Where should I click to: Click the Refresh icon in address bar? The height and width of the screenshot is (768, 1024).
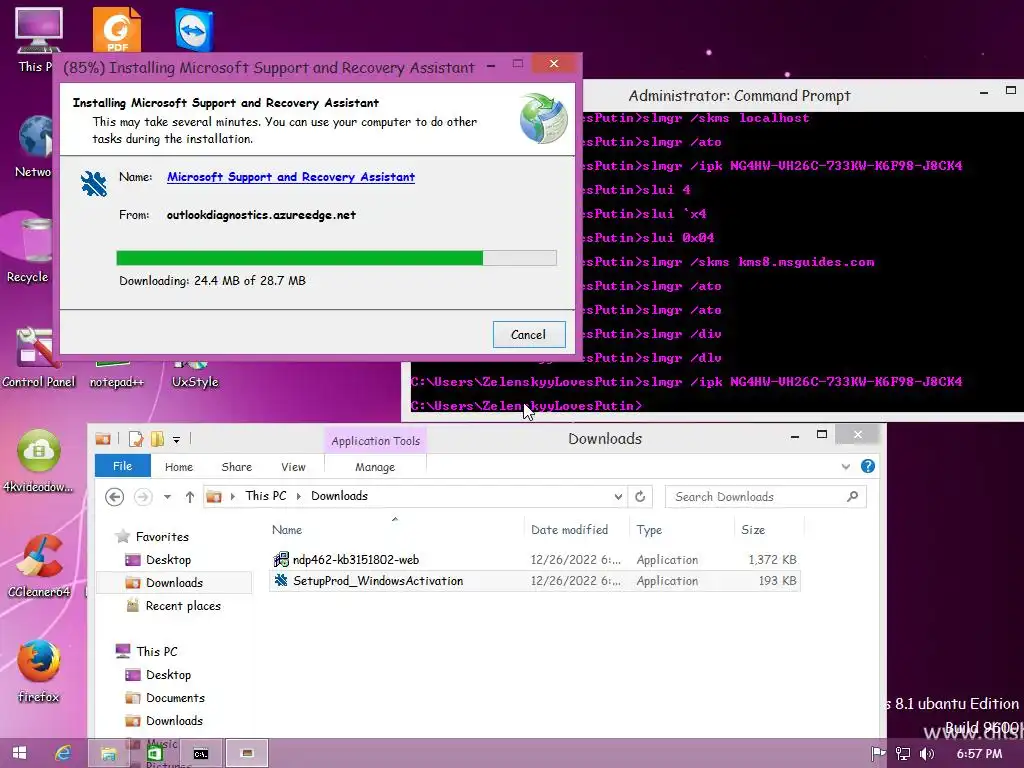[x=640, y=496]
